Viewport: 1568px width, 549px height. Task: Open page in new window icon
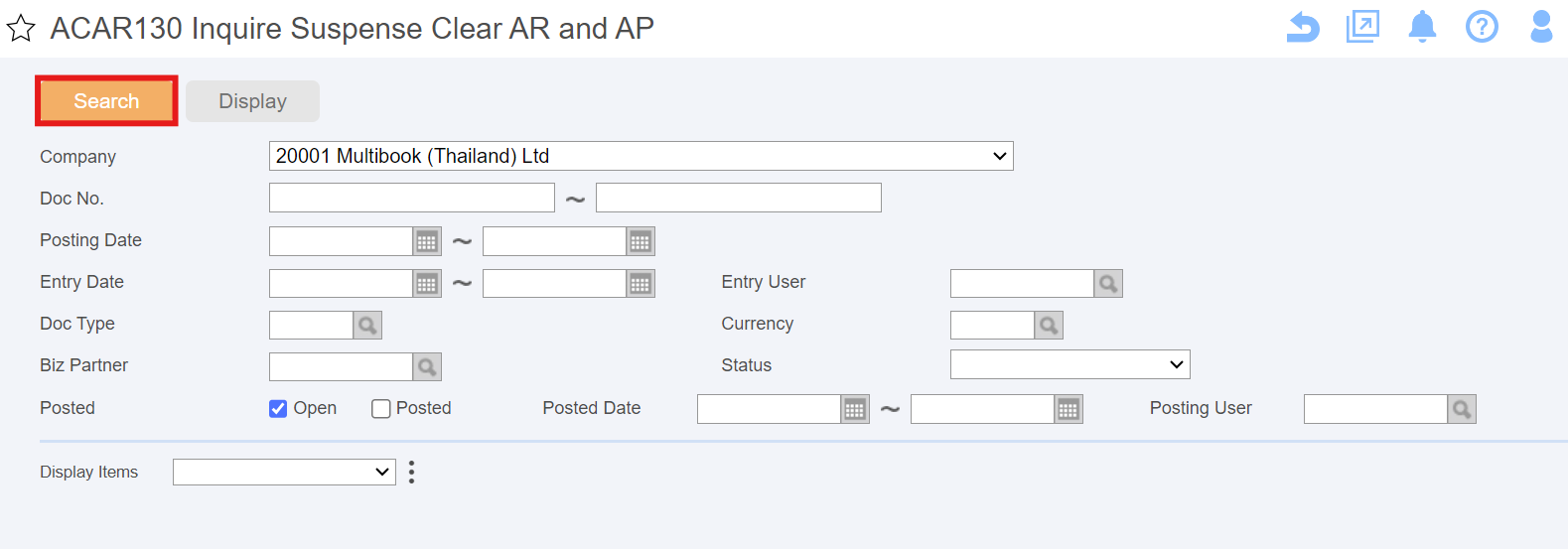[x=1362, y=27]
